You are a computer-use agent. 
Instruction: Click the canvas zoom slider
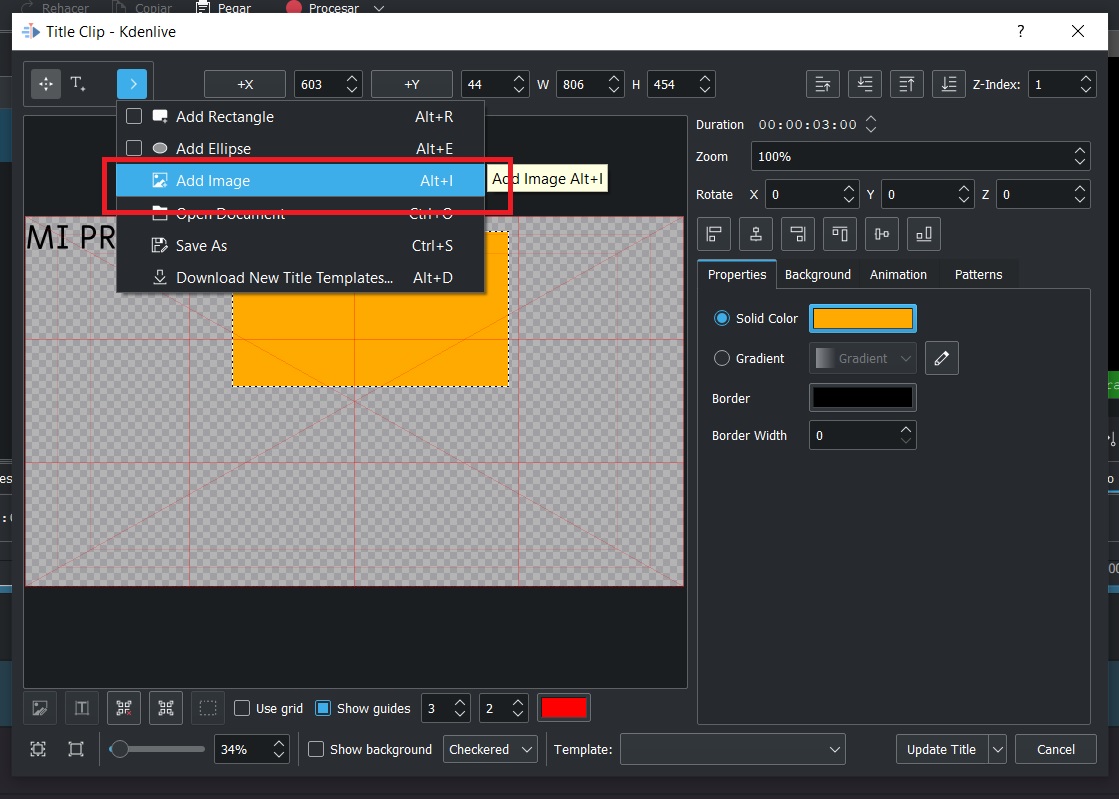click(156, 749)
